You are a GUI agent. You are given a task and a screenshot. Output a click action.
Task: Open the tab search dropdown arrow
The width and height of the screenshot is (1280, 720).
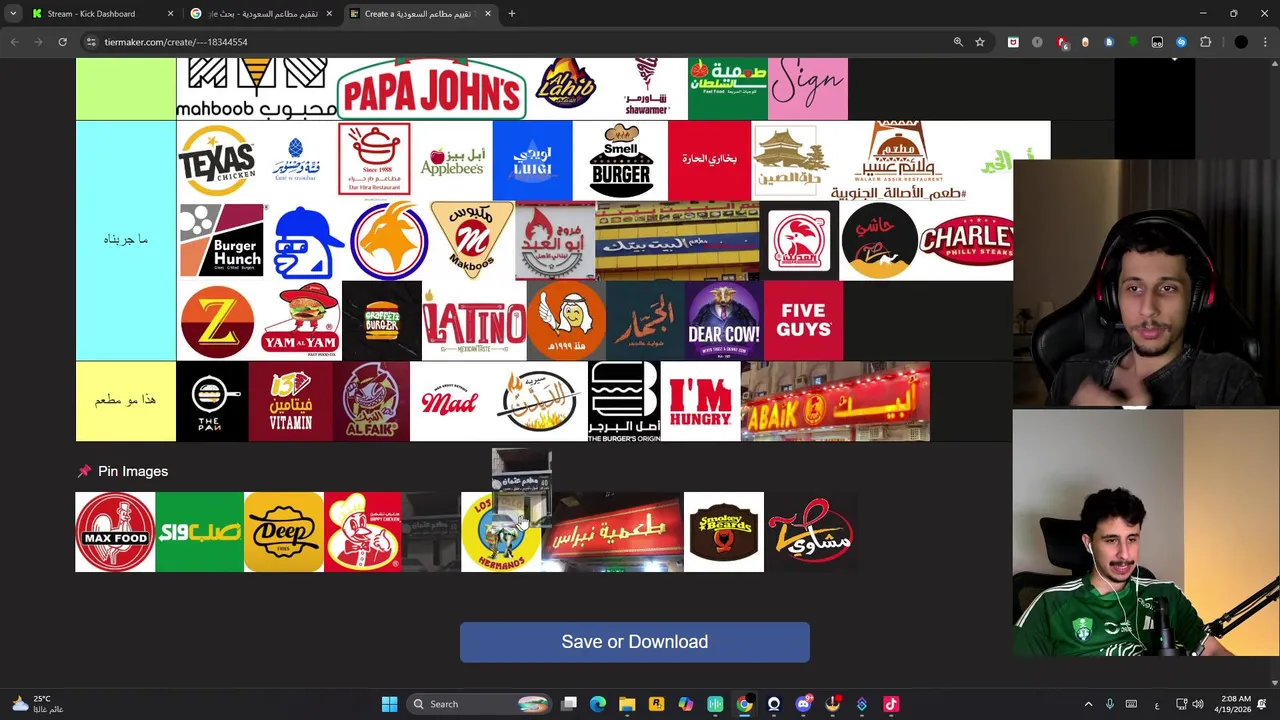tap(12, 14)
